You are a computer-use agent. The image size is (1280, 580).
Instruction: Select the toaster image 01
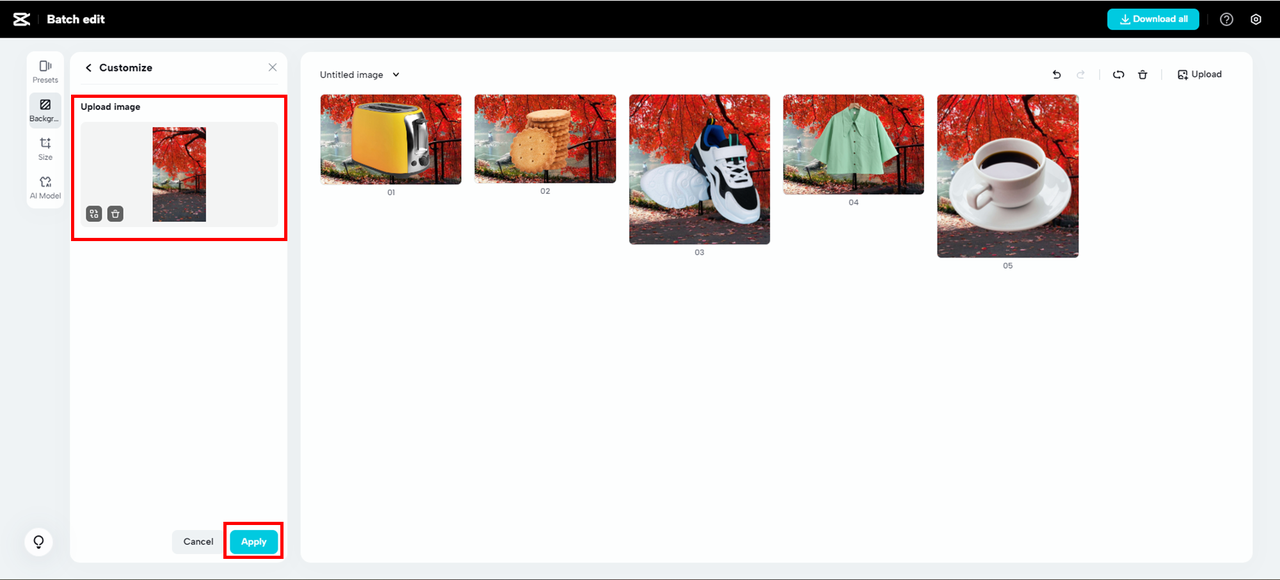[391, 139]
